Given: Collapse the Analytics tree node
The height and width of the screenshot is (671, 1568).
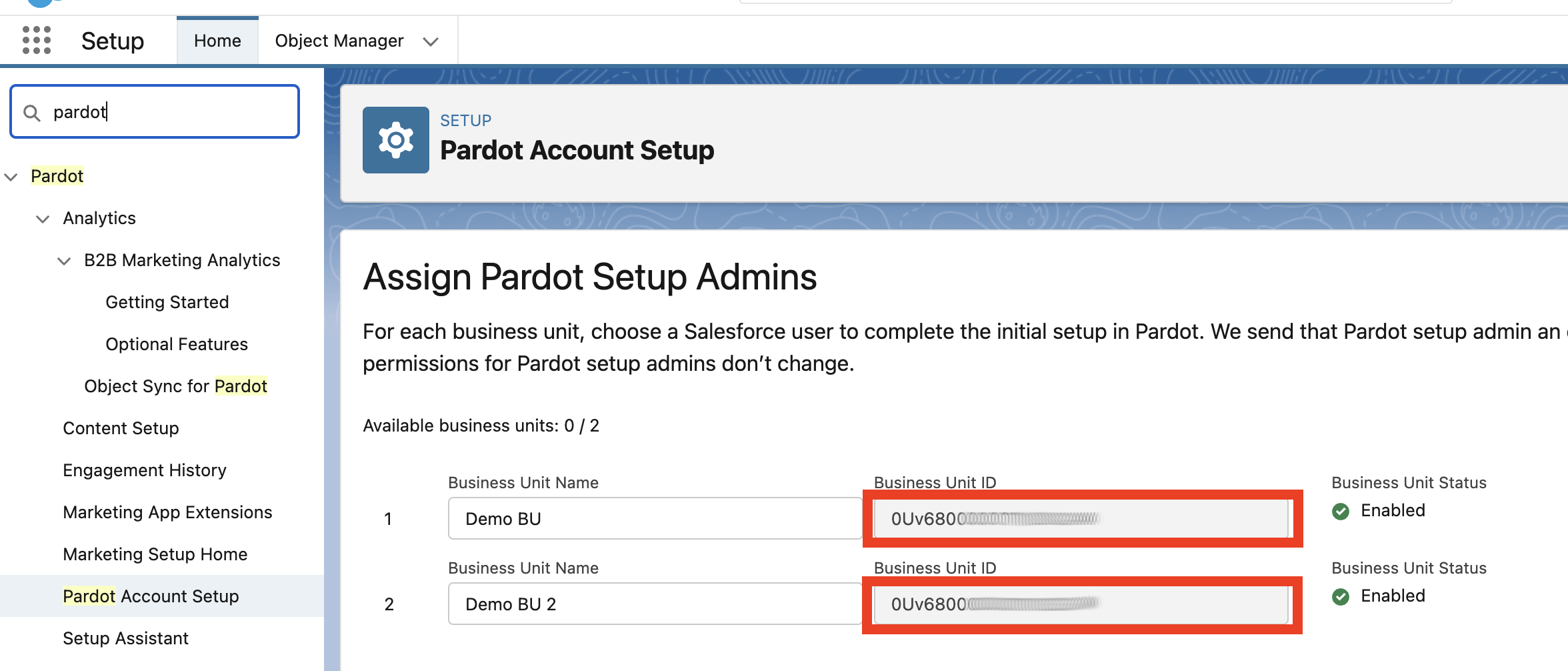Looking at the screenshot, I should [43, 219].
